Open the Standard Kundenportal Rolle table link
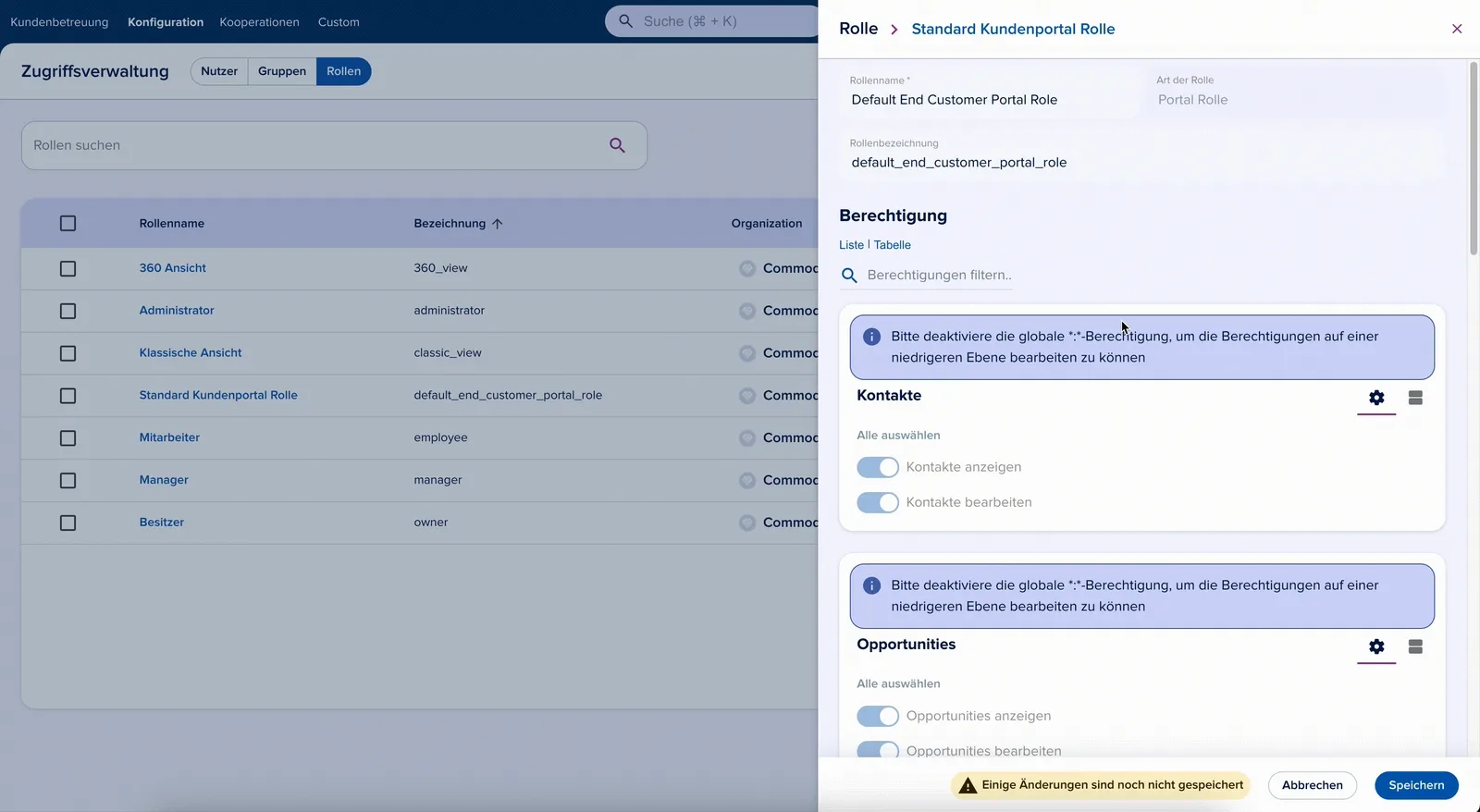 pos(218,395)
